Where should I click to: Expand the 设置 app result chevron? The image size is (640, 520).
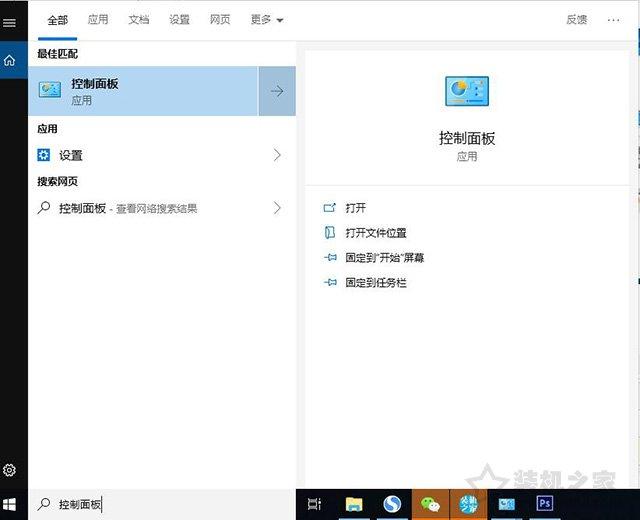click(277, 155)
